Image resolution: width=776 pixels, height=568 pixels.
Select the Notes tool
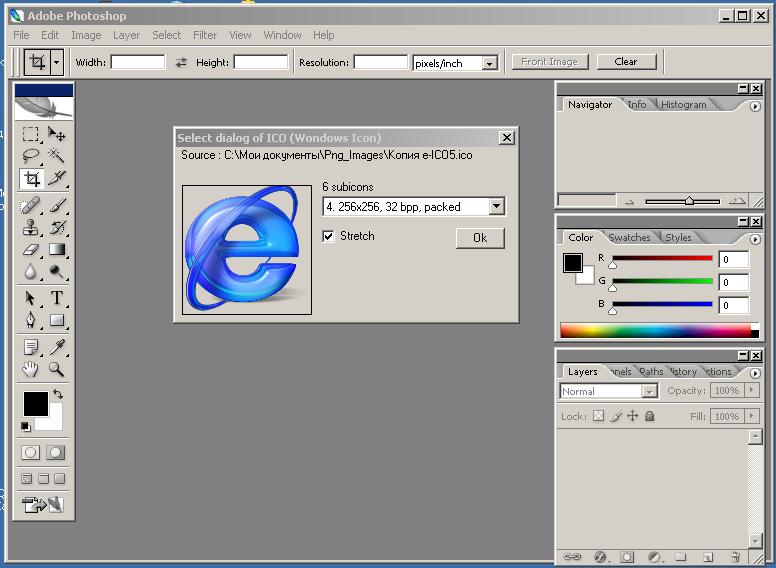pyautogui.click(x=31, y=347)
